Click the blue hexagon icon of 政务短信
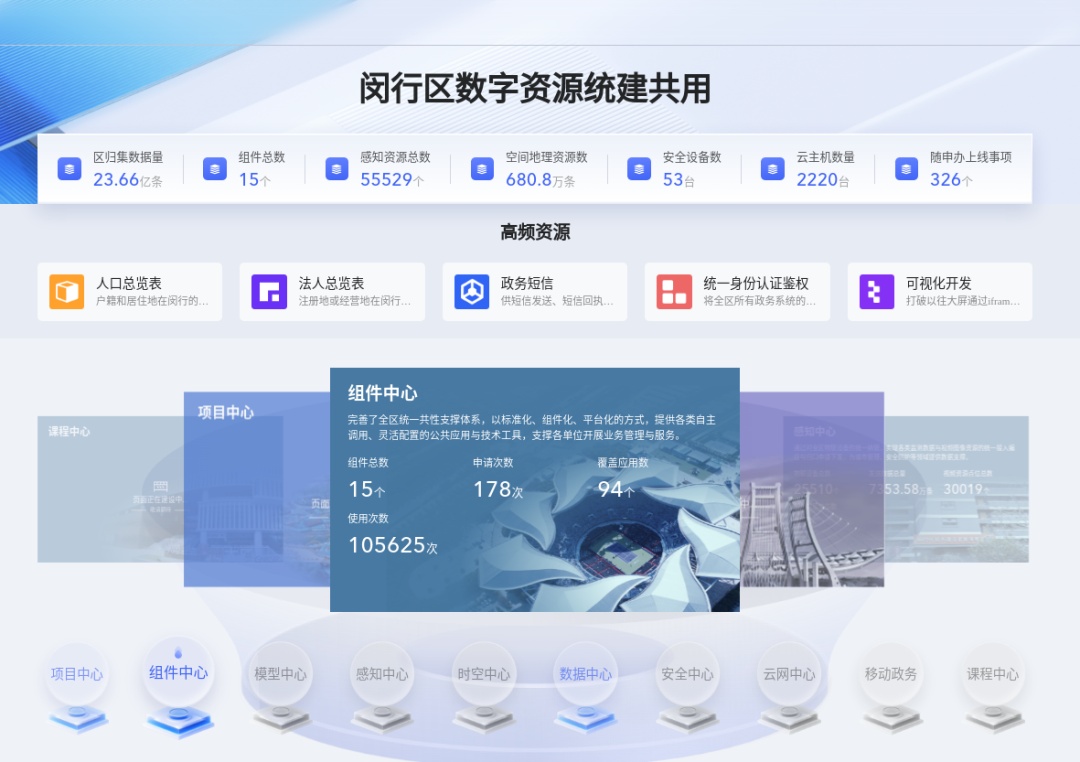Viewport: 1080px width, 762px height. [472, 291]
